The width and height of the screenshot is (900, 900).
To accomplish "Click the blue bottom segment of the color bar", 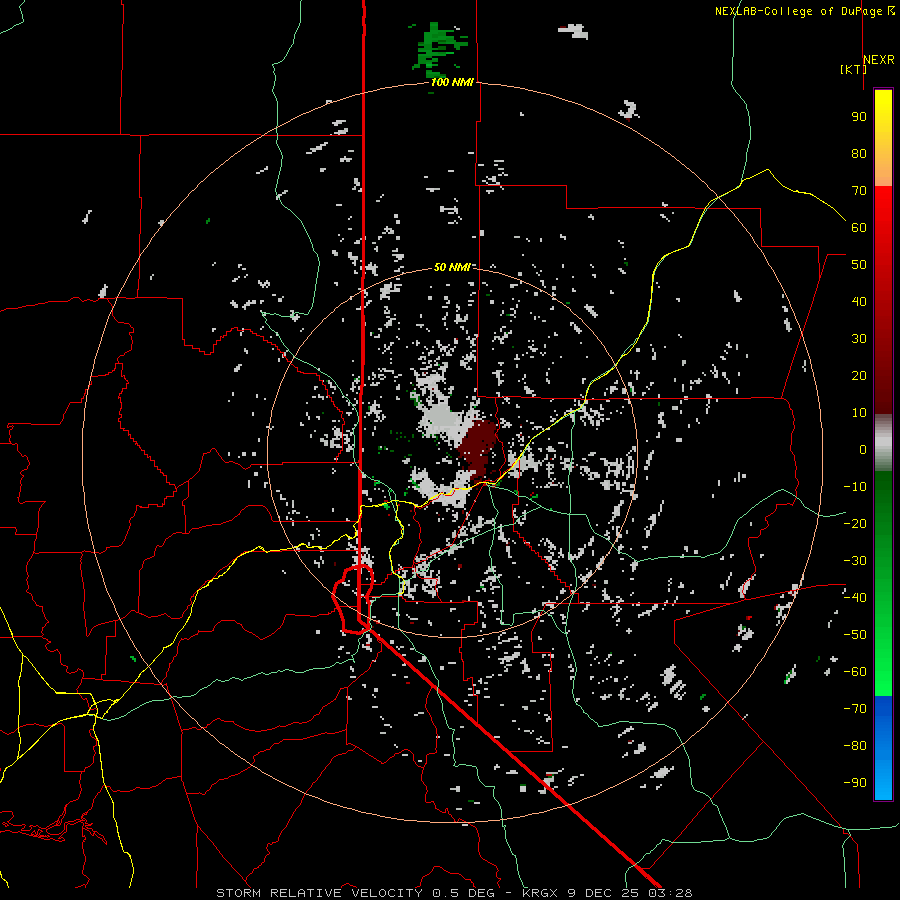I will pyautogui.click(x=883, y=748).
